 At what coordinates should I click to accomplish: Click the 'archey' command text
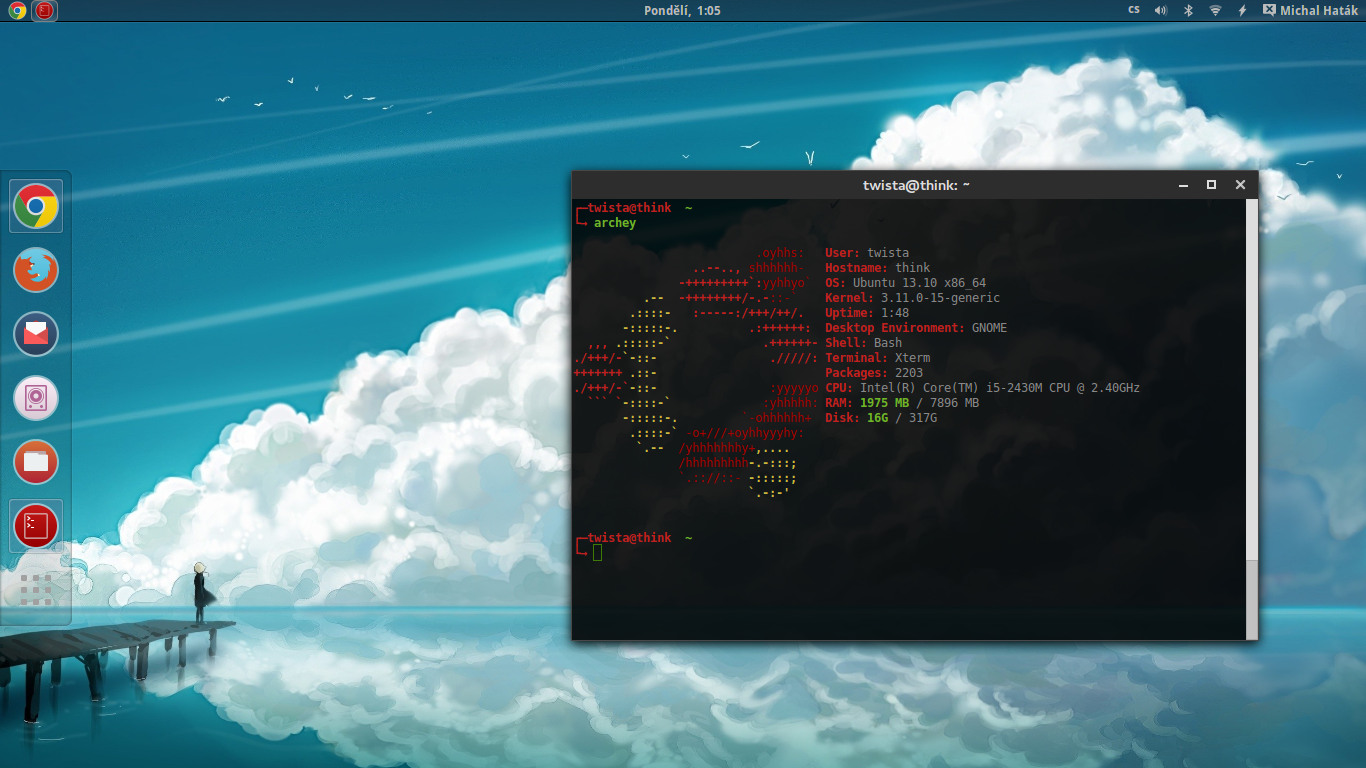point(615,223)
